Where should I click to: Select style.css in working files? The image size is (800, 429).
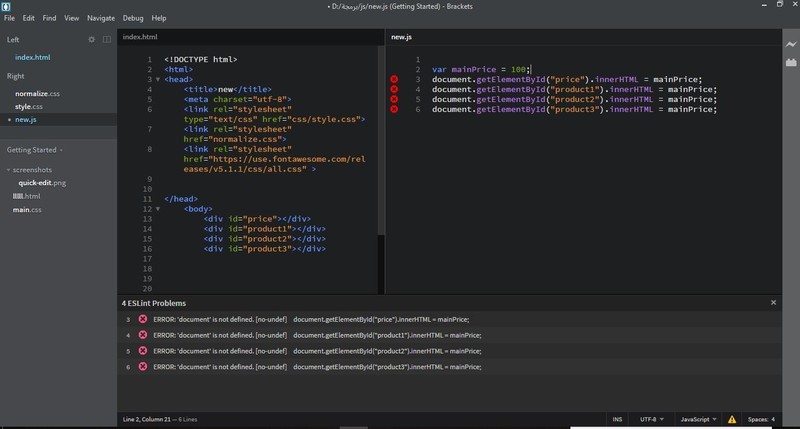tap(29, 106)
